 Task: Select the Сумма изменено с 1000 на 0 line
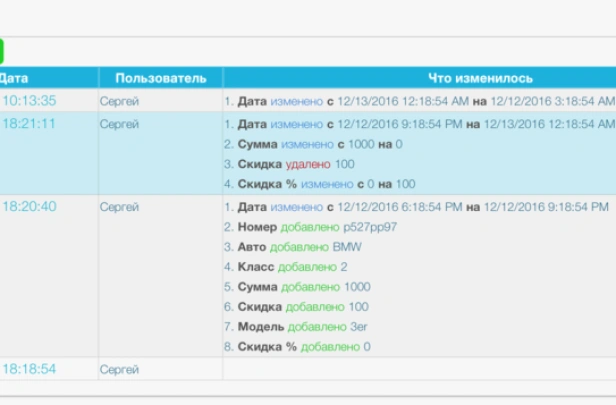point(320,145)
